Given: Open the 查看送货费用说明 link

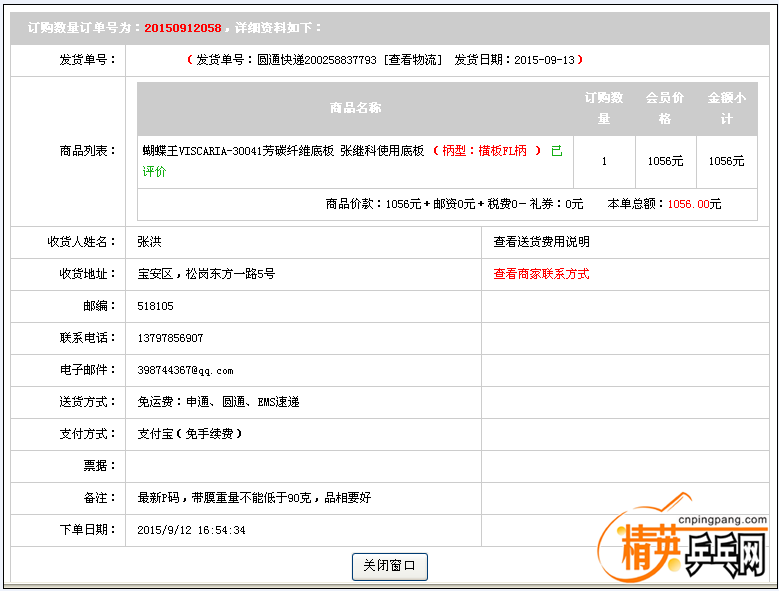Looking at the screenshot, I should tap(541, 242).
